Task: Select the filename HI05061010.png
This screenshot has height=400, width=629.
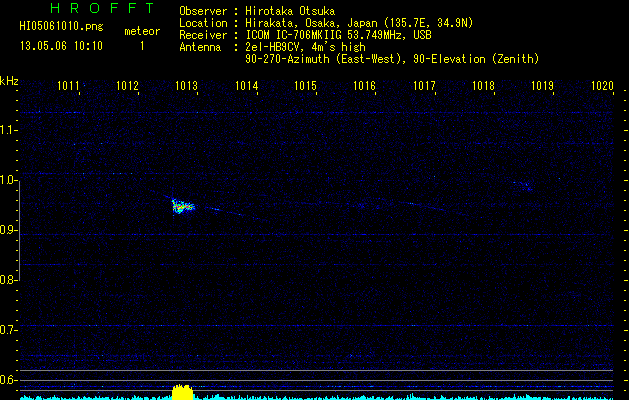Action: 61,26
